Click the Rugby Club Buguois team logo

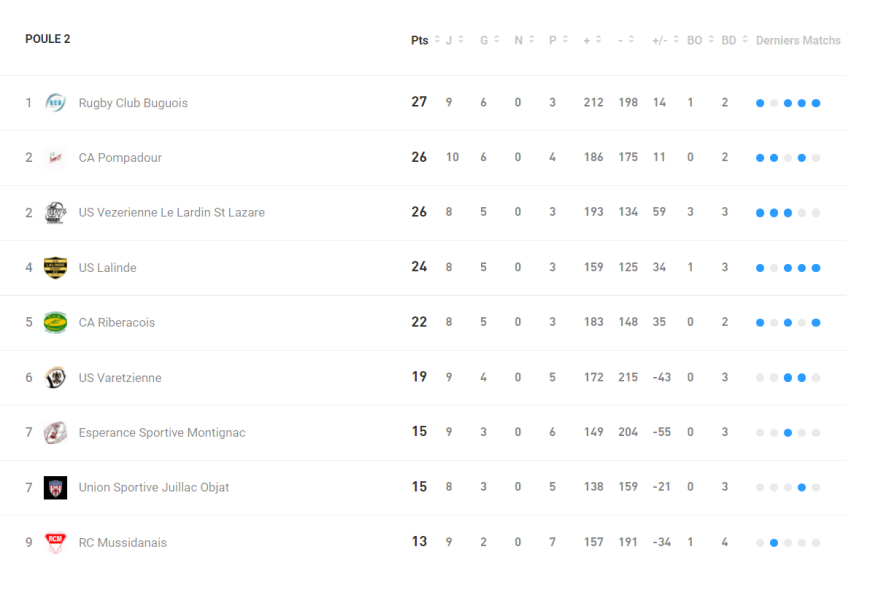tap(55, 103)
